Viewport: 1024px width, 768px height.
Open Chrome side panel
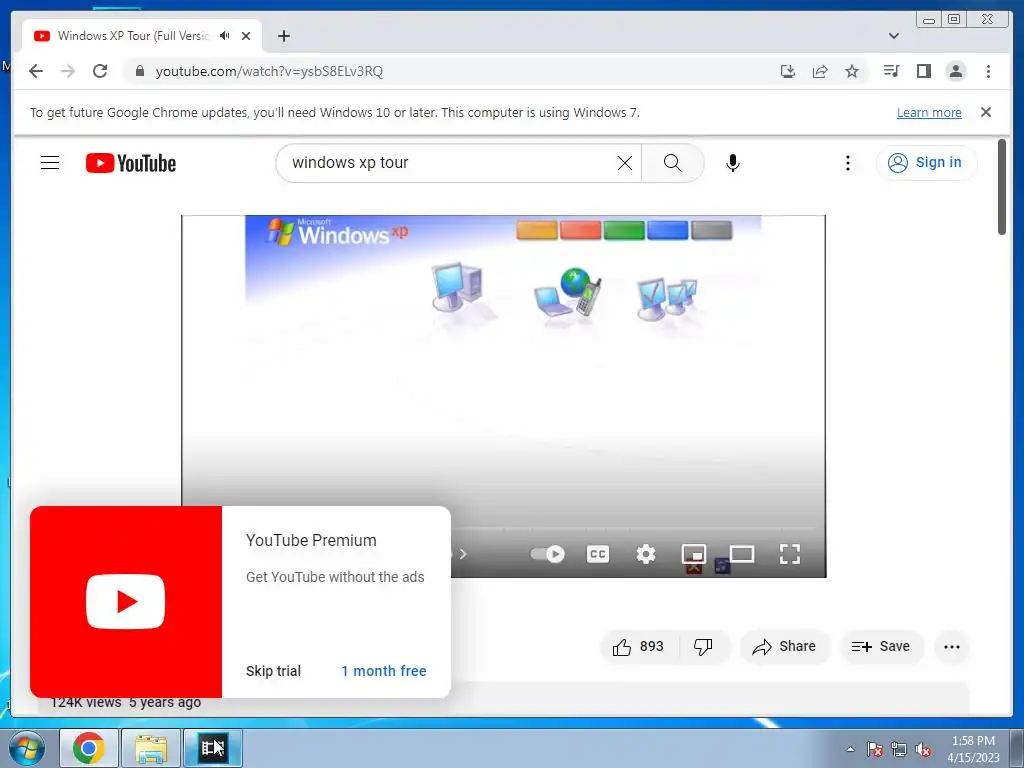(x=923, y=71)
